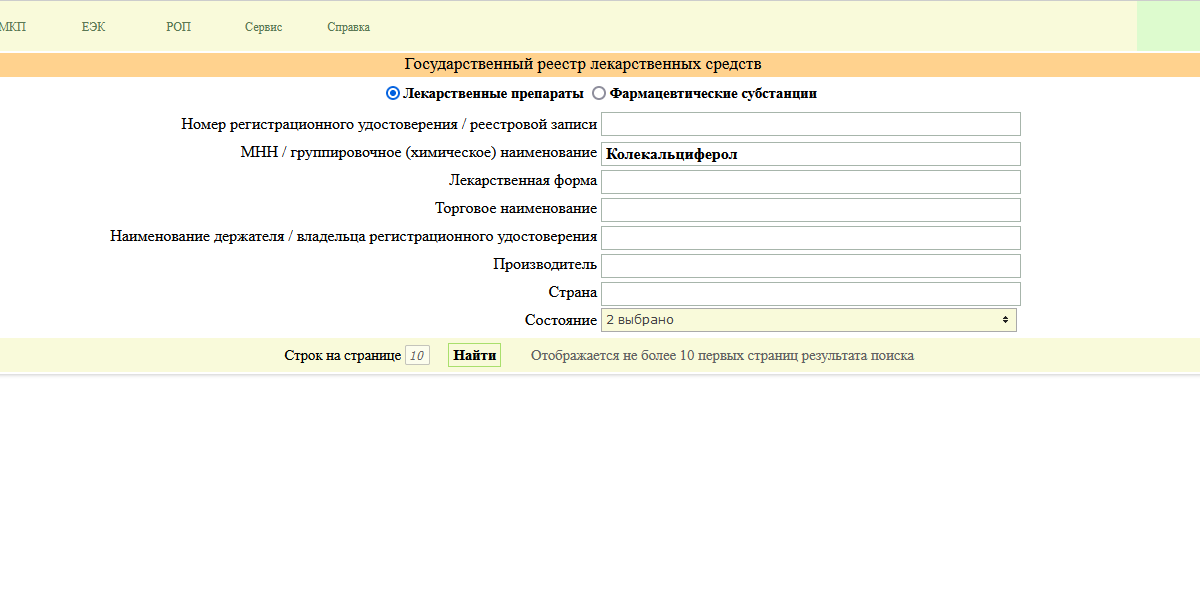The height and width of the screenshot is (600, 1200).
Task: Open the РОП menu item
Action: (178, 27)
